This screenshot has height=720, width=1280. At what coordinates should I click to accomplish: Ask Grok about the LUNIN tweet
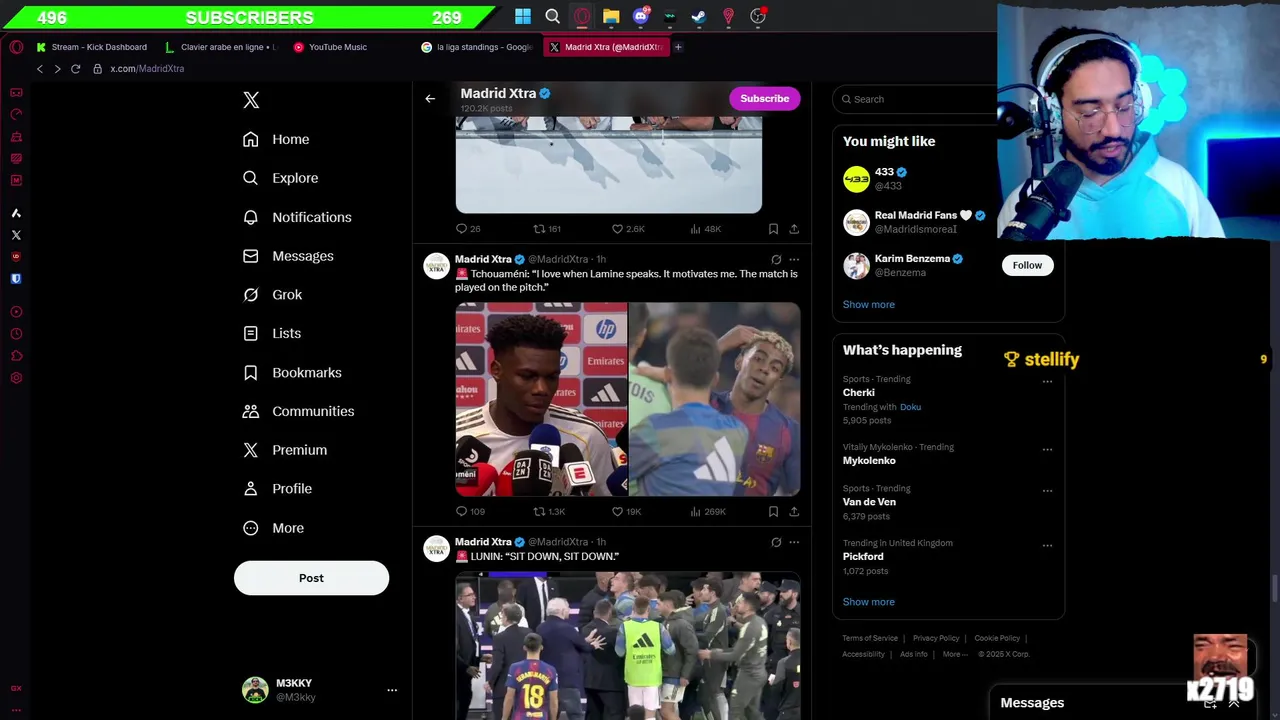tap(776, 542)
